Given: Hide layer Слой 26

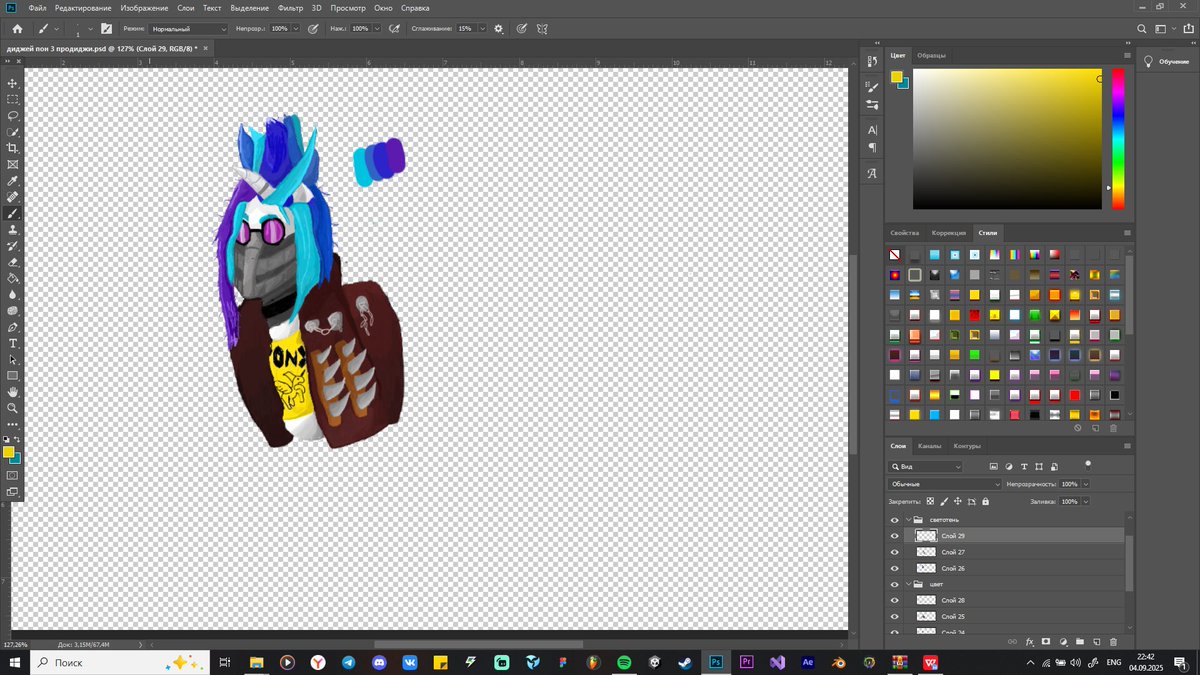Looking at the screenshot, I should tap(895, 568).
